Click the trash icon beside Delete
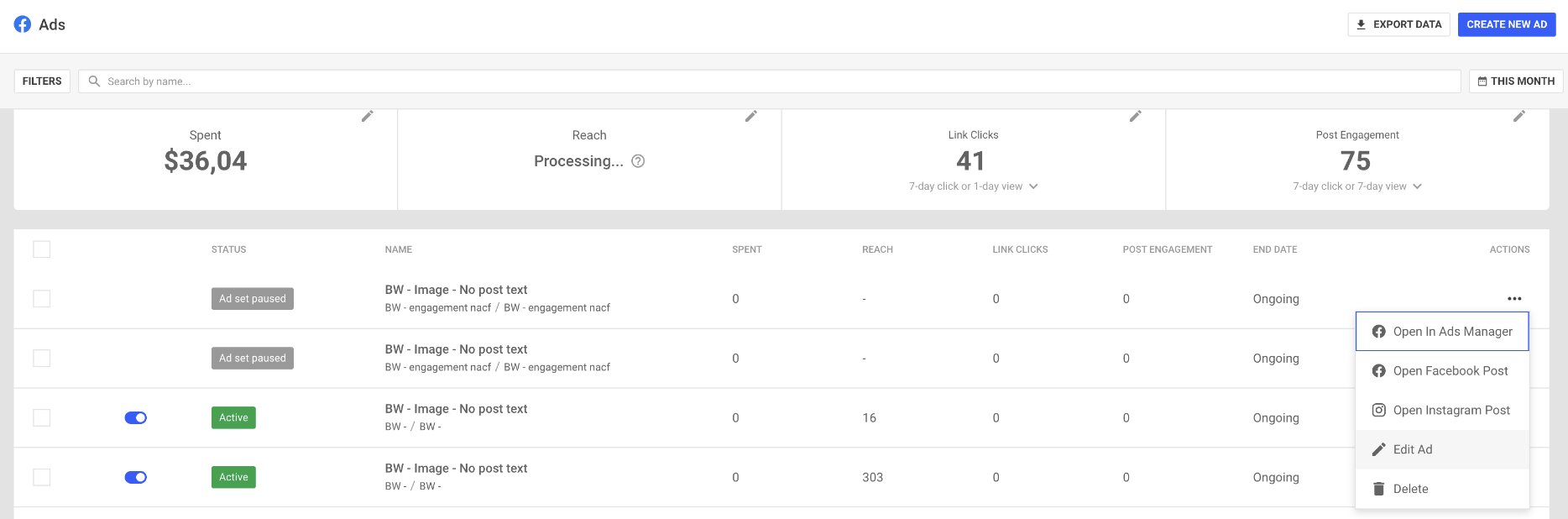This screenshot has height=519, width=1568. tap(1378, 489)
